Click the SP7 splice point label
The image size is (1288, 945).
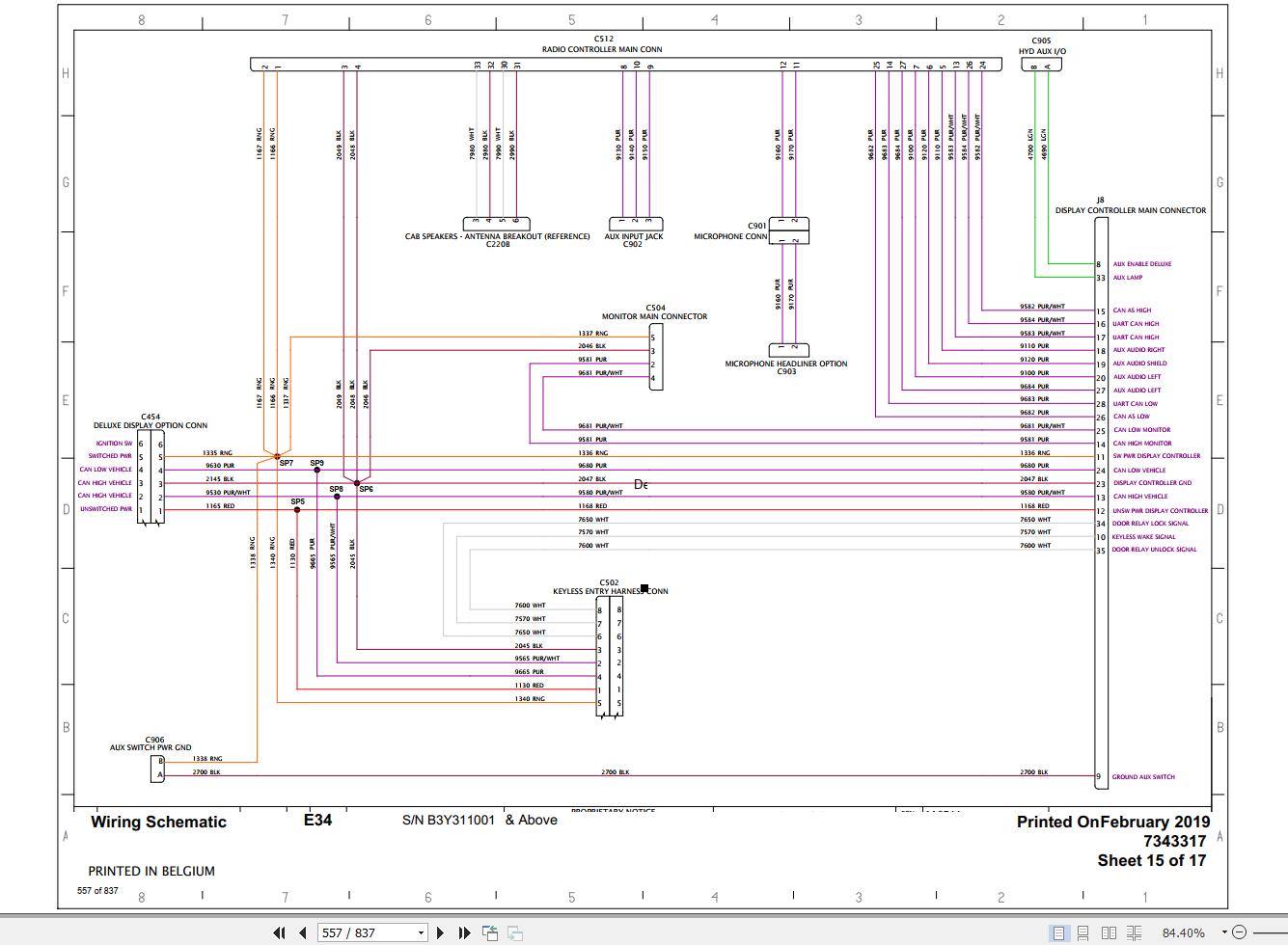287,464
